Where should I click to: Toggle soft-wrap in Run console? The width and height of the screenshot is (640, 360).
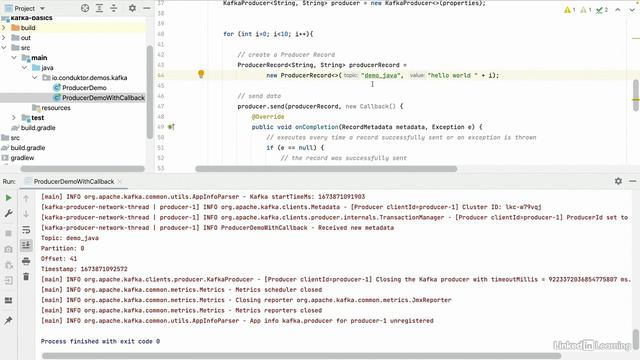tap(26, 230)
